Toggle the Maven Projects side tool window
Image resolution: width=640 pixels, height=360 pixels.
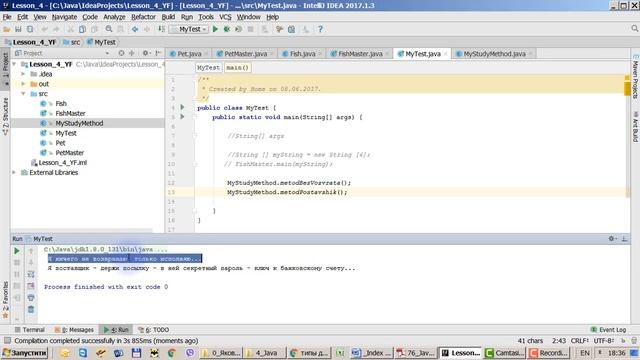click(635, 78)
